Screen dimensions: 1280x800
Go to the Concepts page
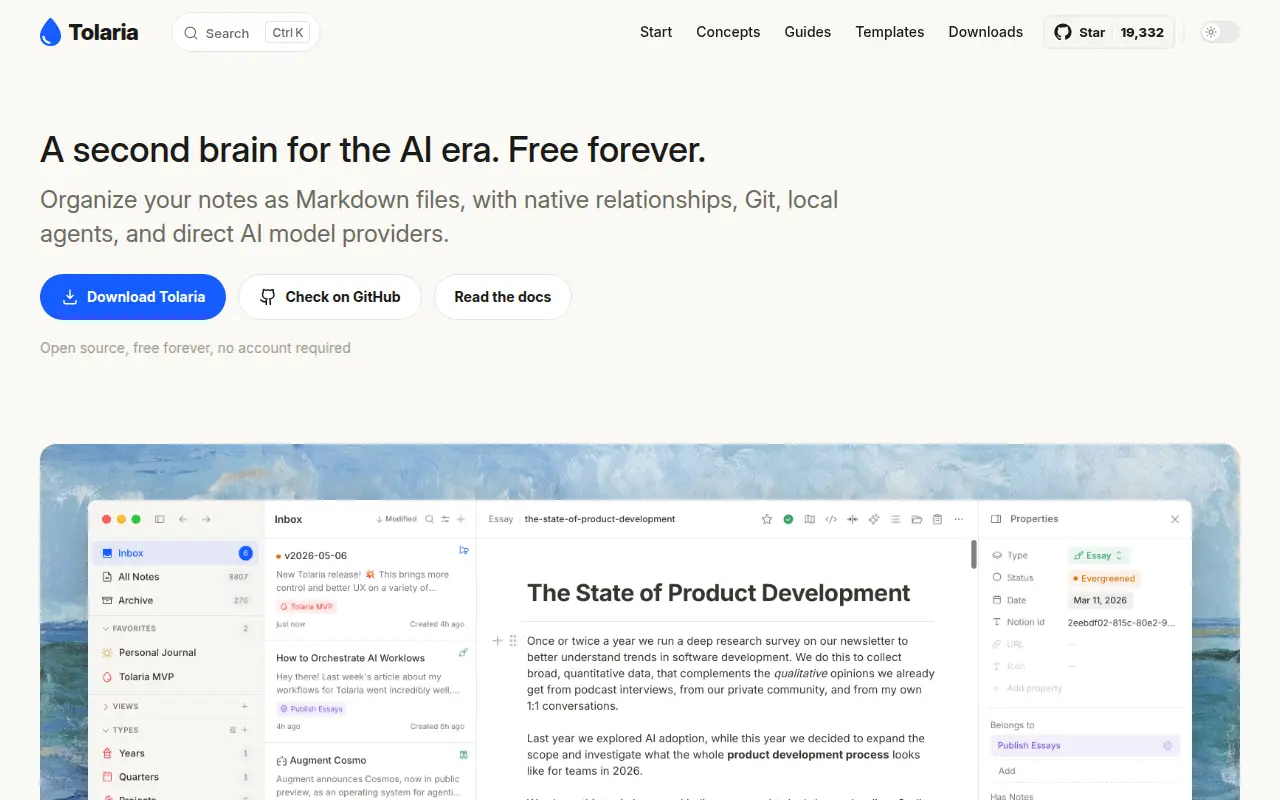pos(728,32)
